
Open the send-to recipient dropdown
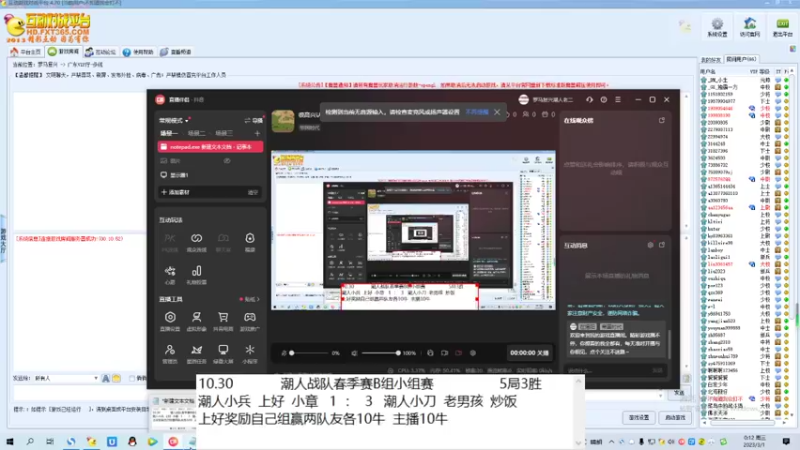click(65, 379)
